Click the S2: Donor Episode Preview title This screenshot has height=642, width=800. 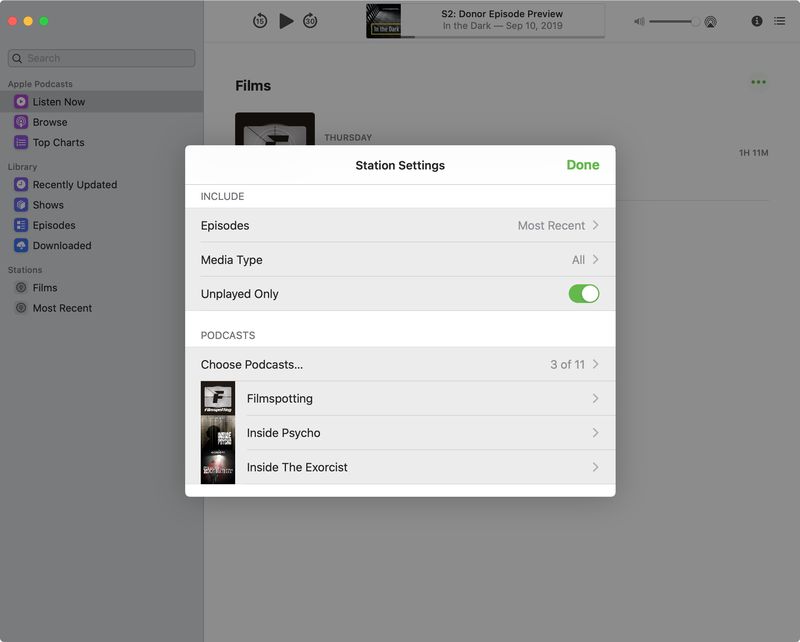pyautogui.click(x=502, y=14)
